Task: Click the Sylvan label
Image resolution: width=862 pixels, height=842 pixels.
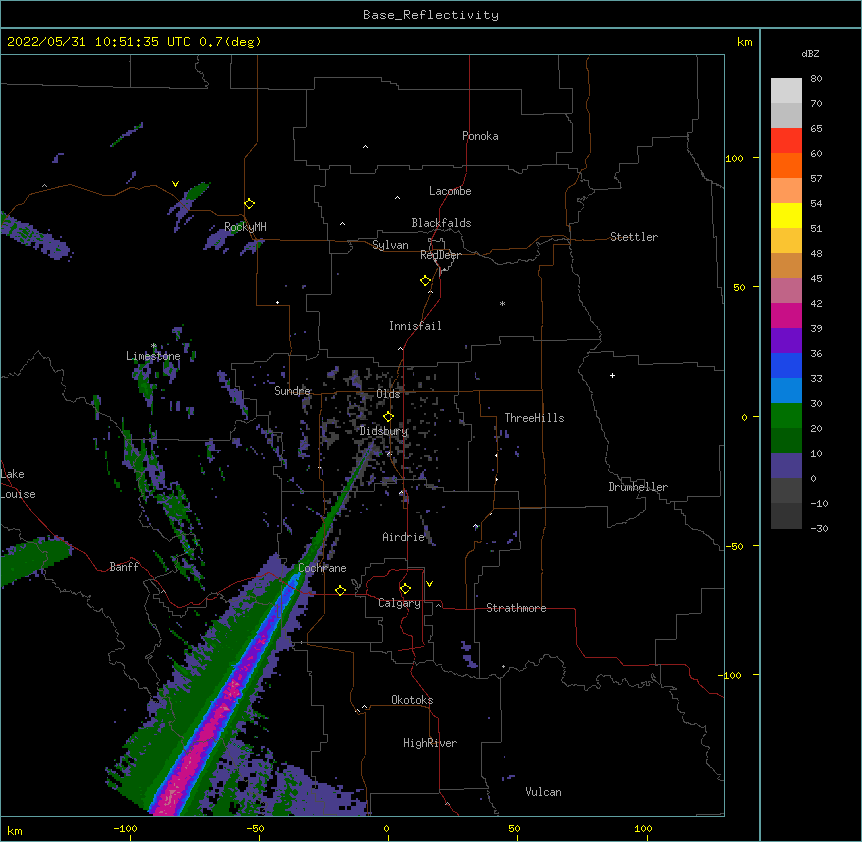Action: tap(390, 245)
